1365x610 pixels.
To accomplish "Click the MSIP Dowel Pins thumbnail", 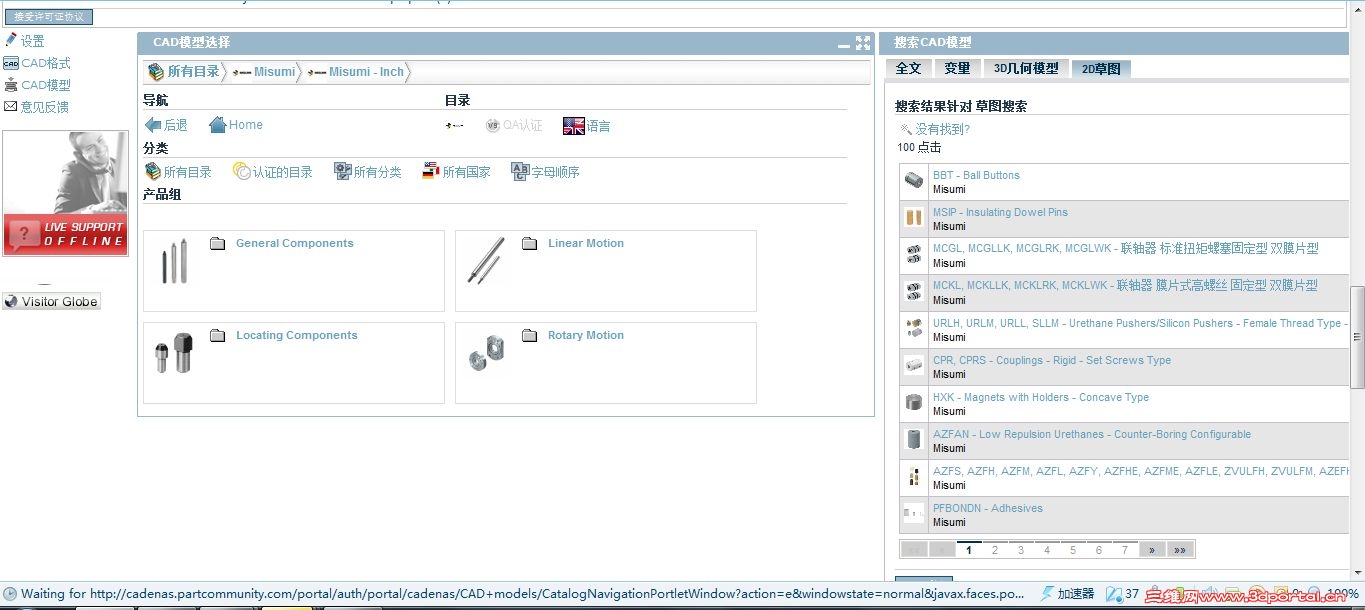I will pos(914,217).
